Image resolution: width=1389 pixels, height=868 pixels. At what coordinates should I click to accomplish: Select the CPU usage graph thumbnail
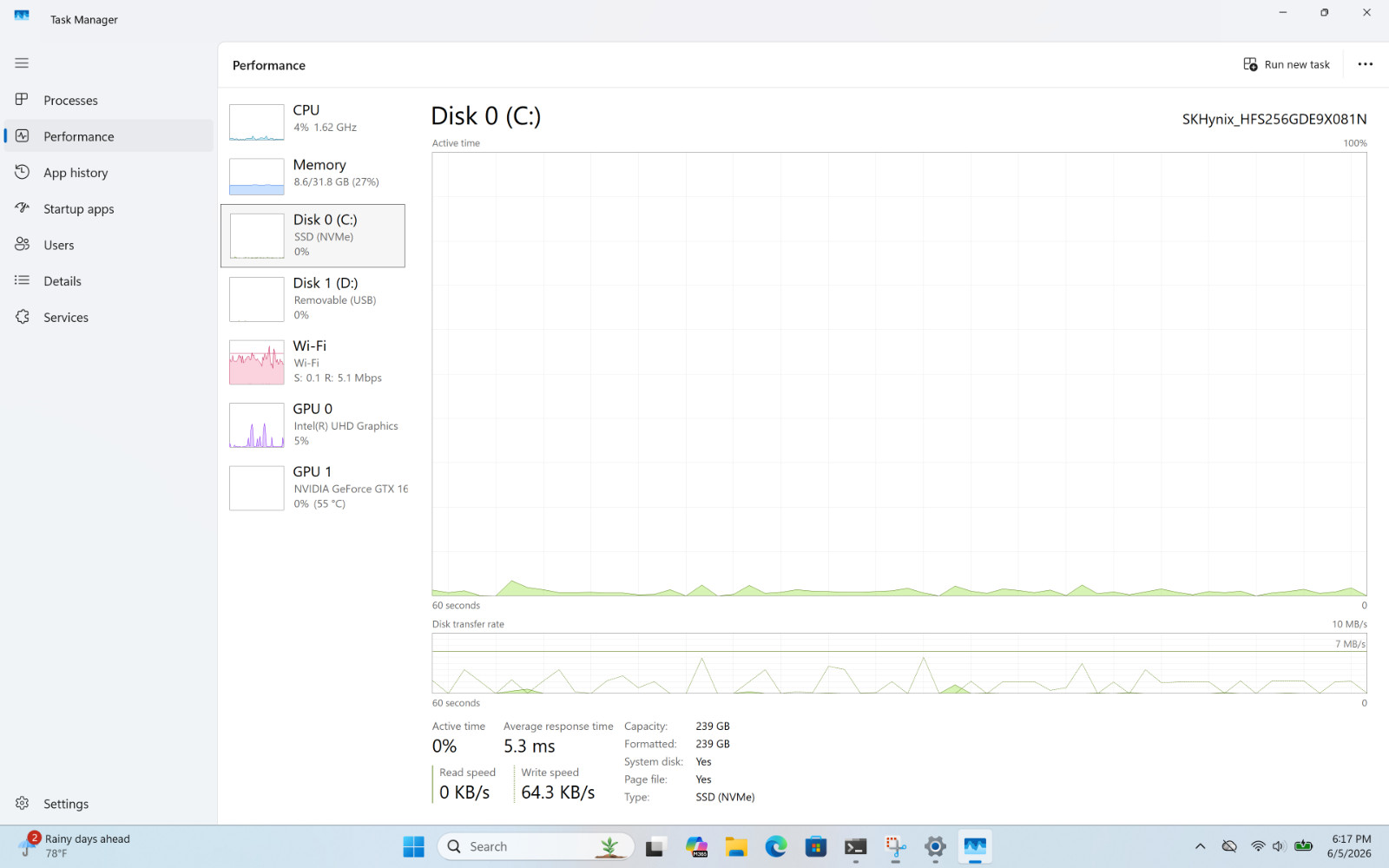(x=256, y=122)
